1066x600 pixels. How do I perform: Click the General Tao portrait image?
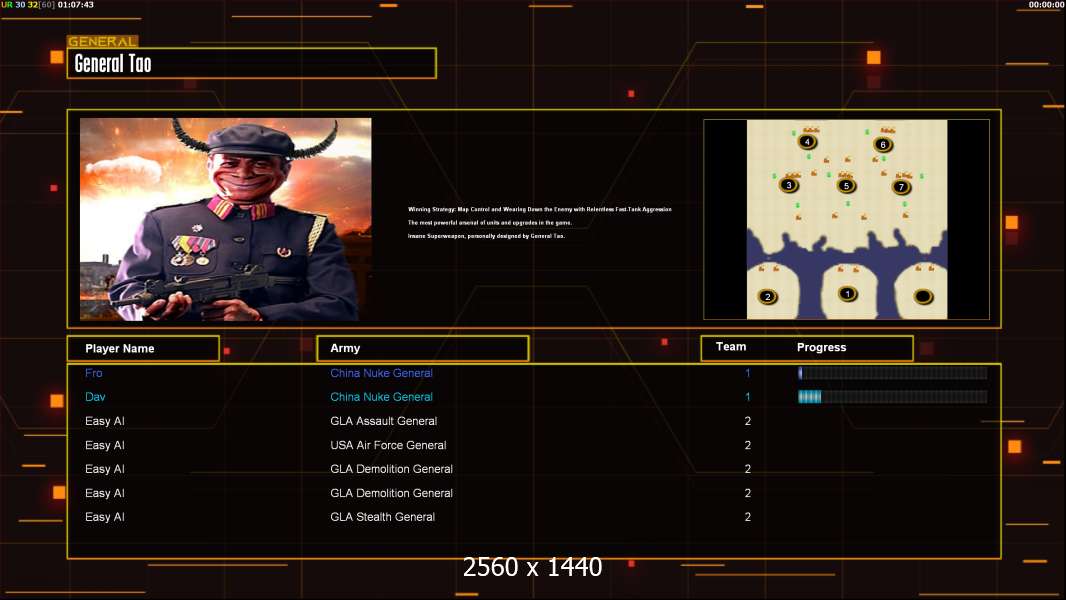point(226,219)
